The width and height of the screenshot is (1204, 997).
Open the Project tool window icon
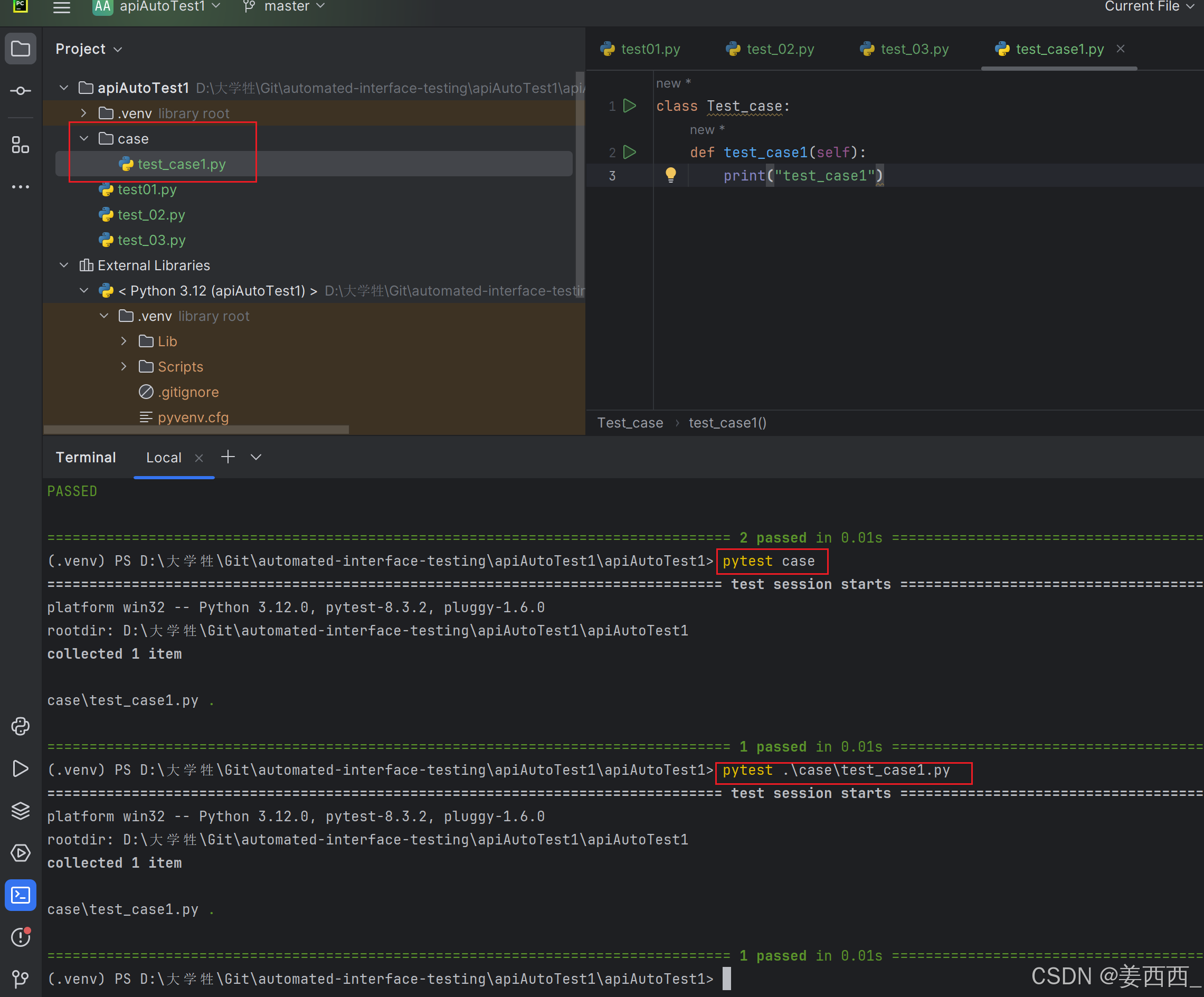21,49
